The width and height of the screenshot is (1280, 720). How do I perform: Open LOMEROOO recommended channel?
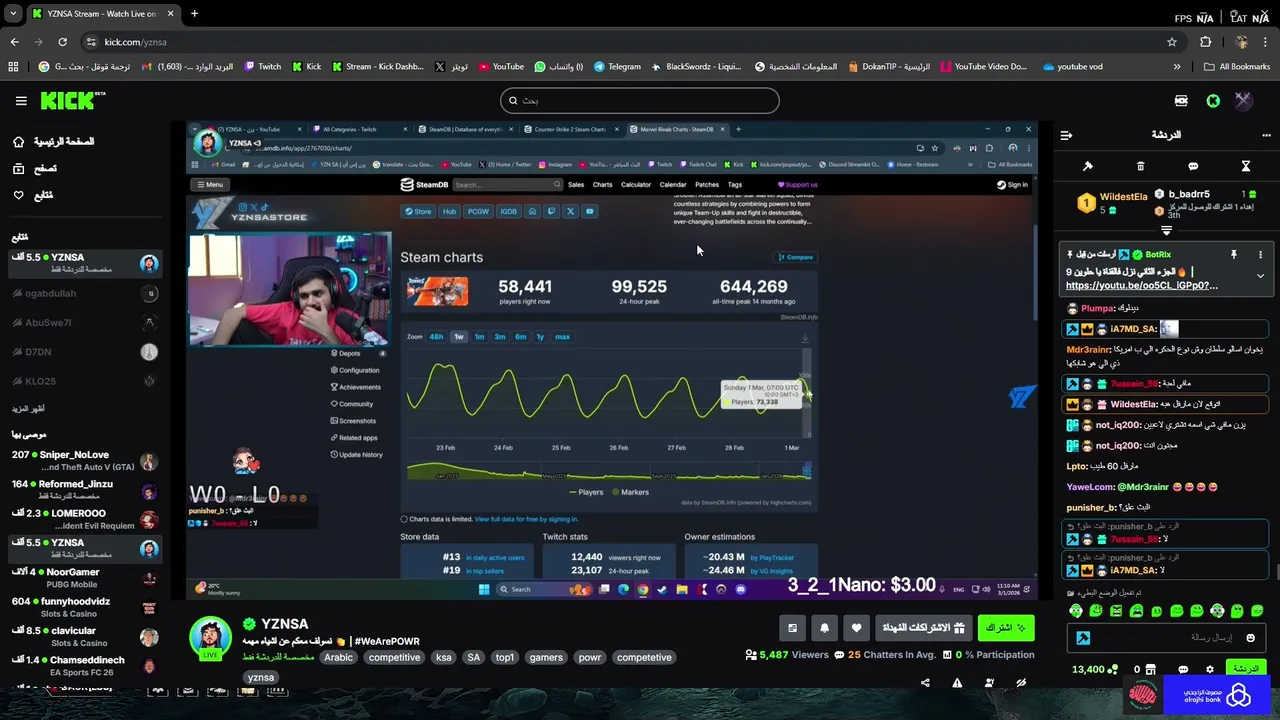click(85, 520)
